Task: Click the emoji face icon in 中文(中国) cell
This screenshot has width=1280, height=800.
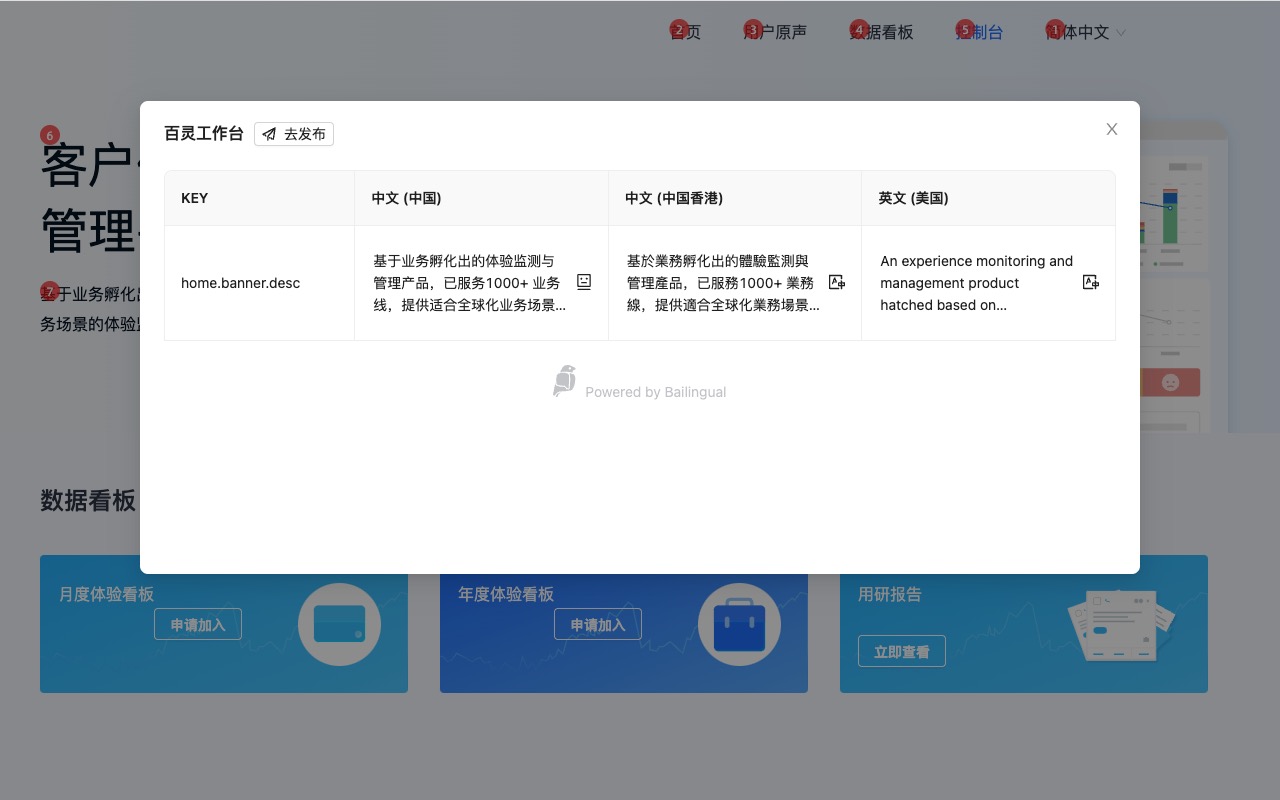Action: [583, 283]
